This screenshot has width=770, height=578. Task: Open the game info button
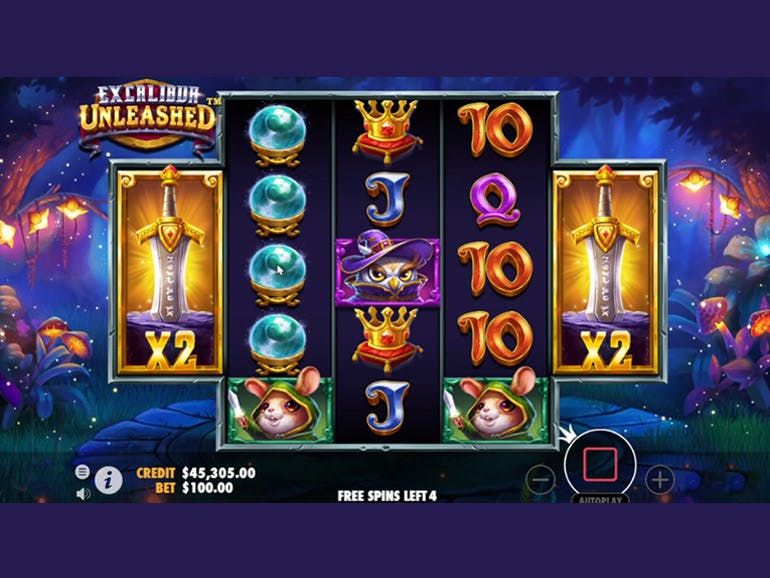[x=109, y=480]
